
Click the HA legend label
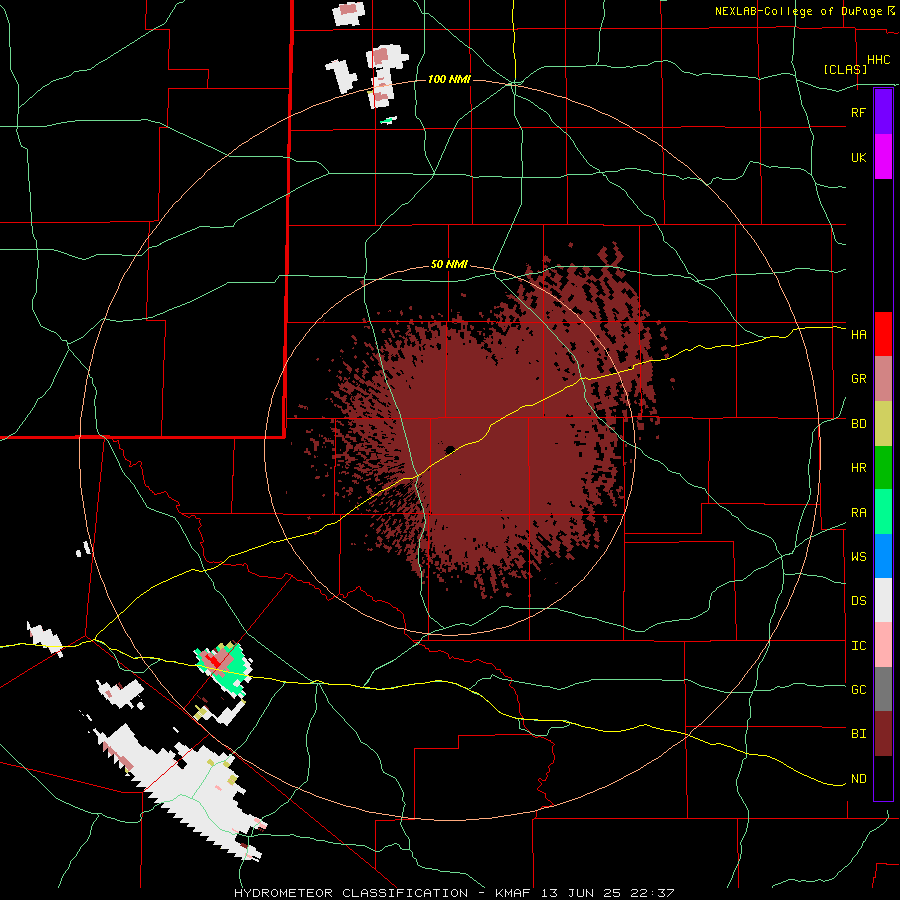click(858, 335)
